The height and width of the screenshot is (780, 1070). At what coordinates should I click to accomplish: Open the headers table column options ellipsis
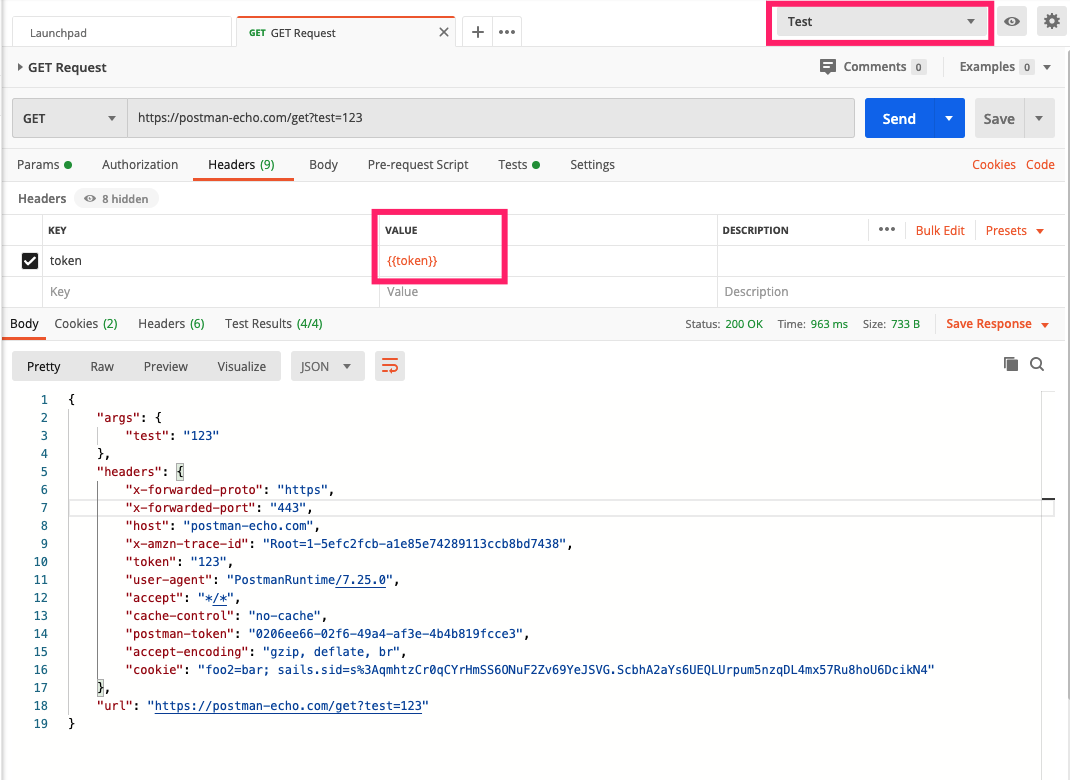pyautogui.click(x=886, y=229)
